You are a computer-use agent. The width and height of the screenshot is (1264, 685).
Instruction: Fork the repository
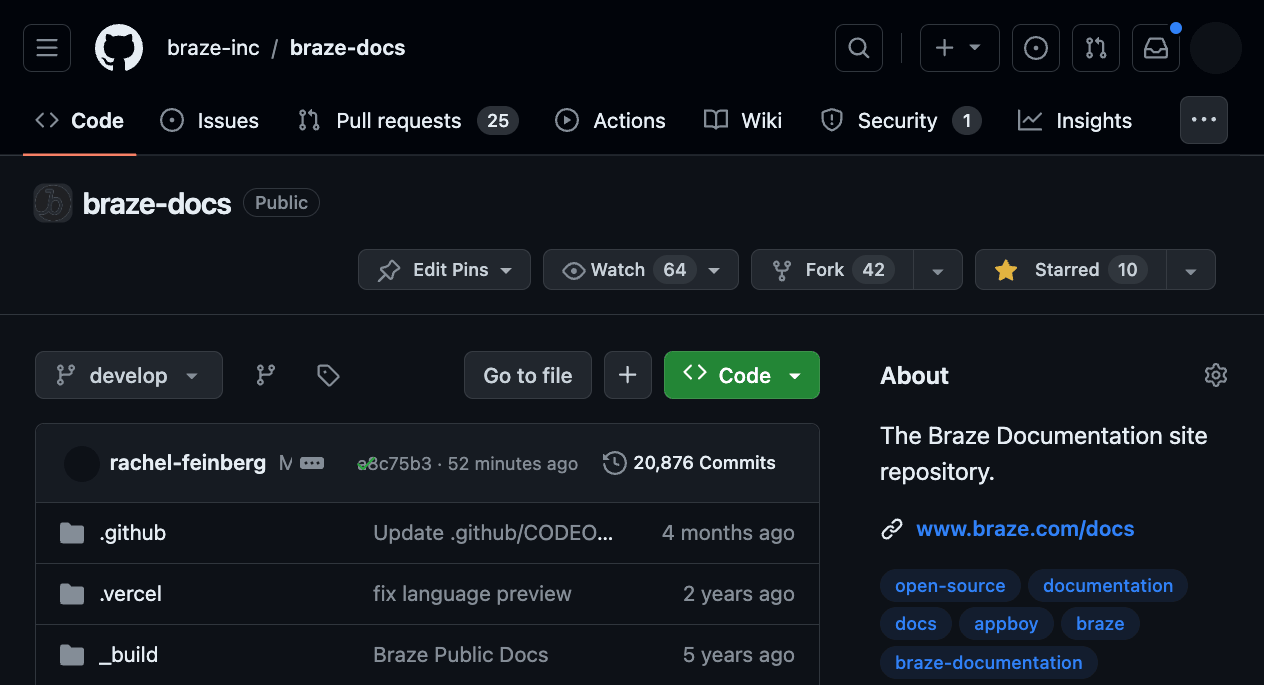(x=833, y=270)
